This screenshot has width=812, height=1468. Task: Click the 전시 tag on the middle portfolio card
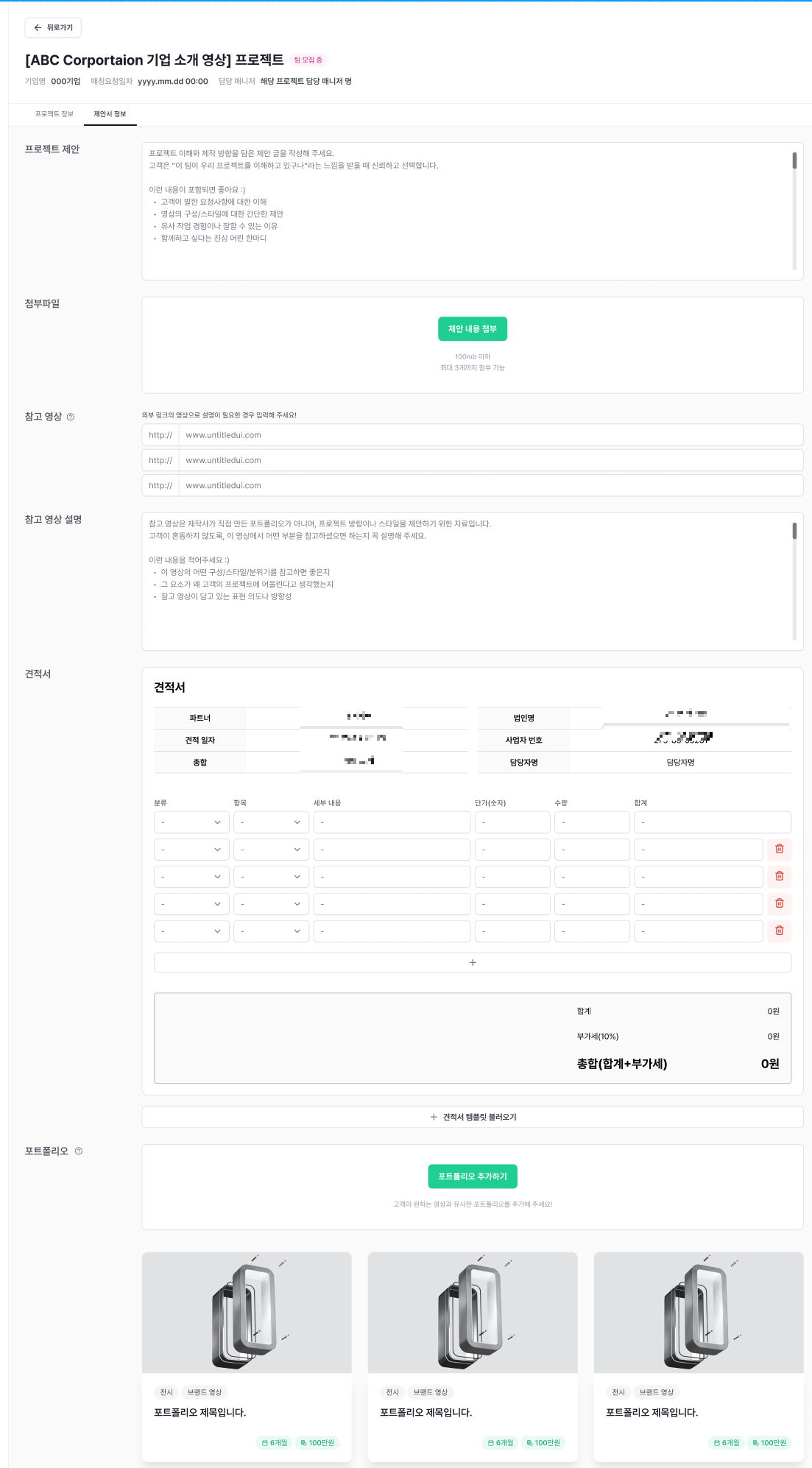point(392,1392)
